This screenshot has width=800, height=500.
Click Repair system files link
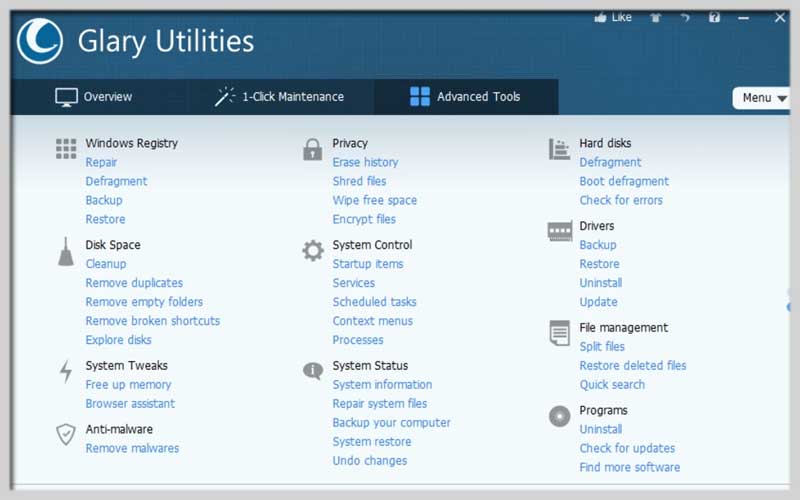[x=380, y=403]
